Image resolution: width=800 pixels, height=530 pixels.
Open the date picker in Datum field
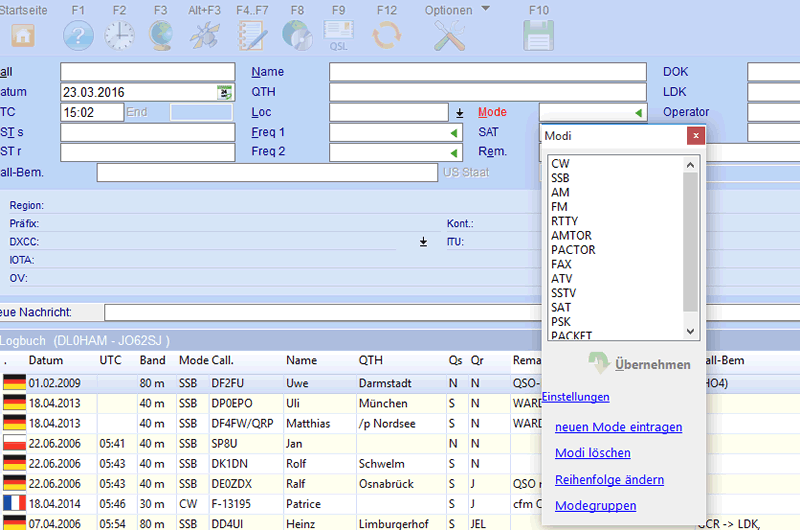tap(225, 92)
